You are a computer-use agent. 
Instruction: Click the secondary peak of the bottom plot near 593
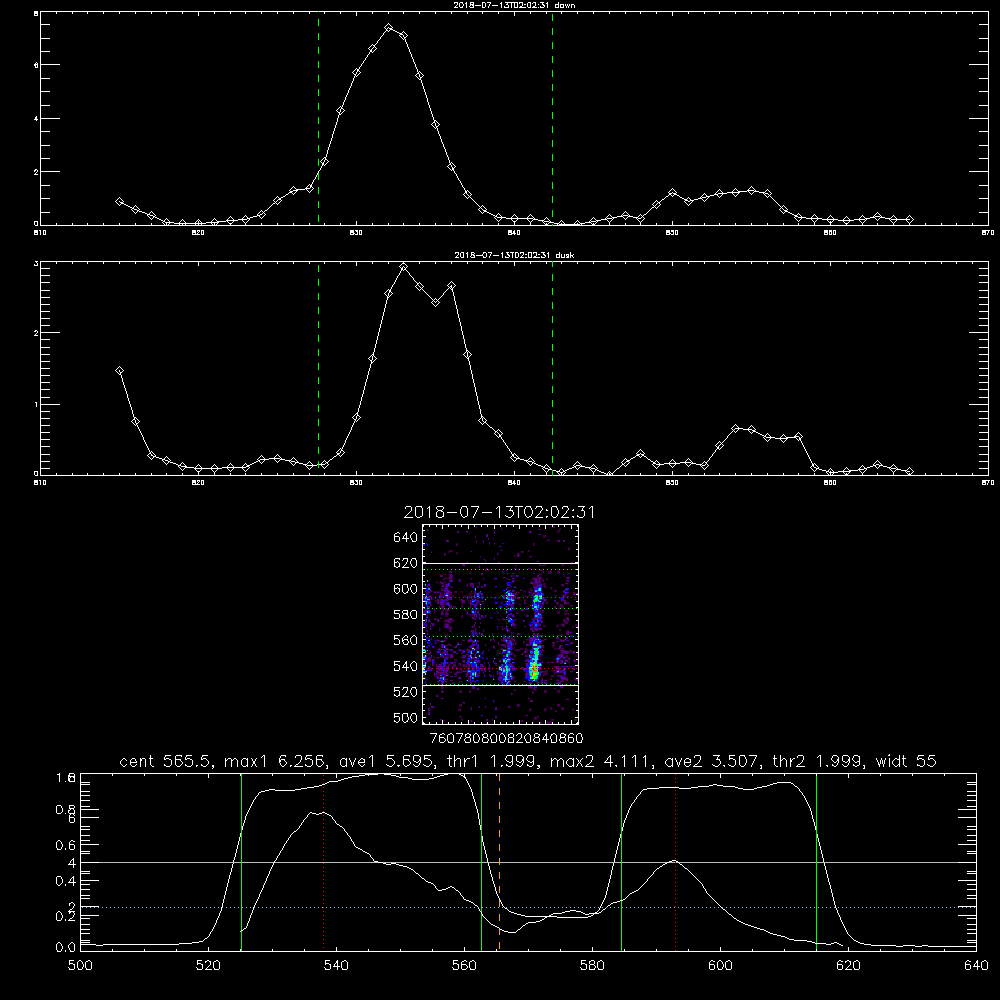(x=675, y=861)
